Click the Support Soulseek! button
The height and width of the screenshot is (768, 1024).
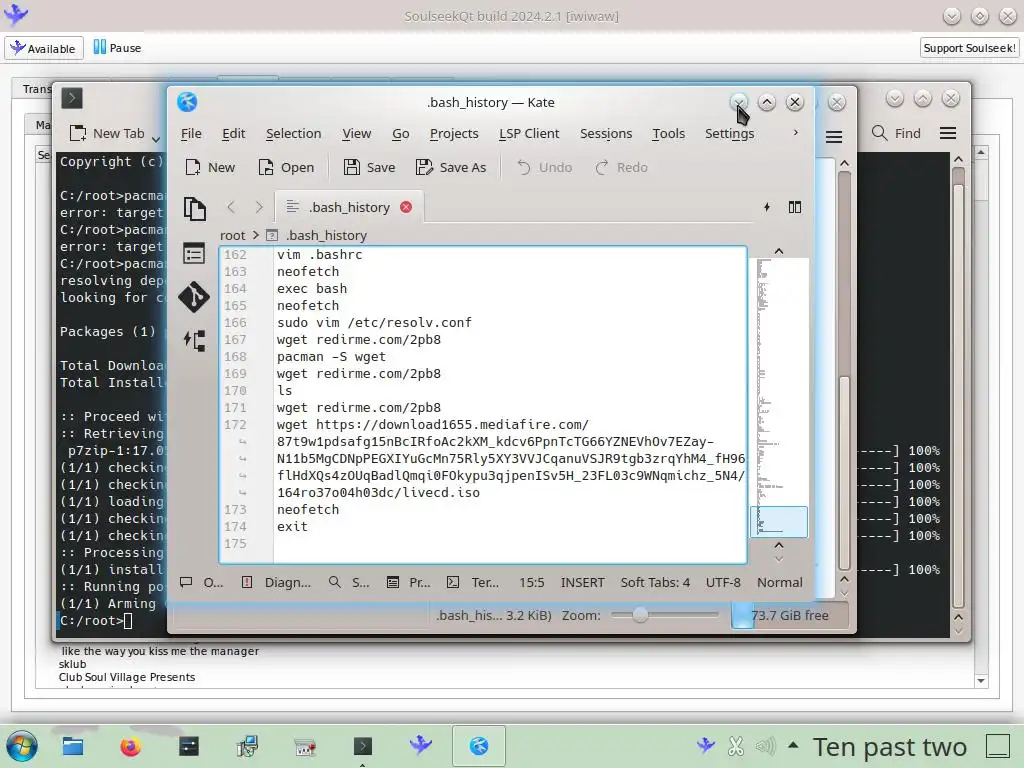pos(969,48)
